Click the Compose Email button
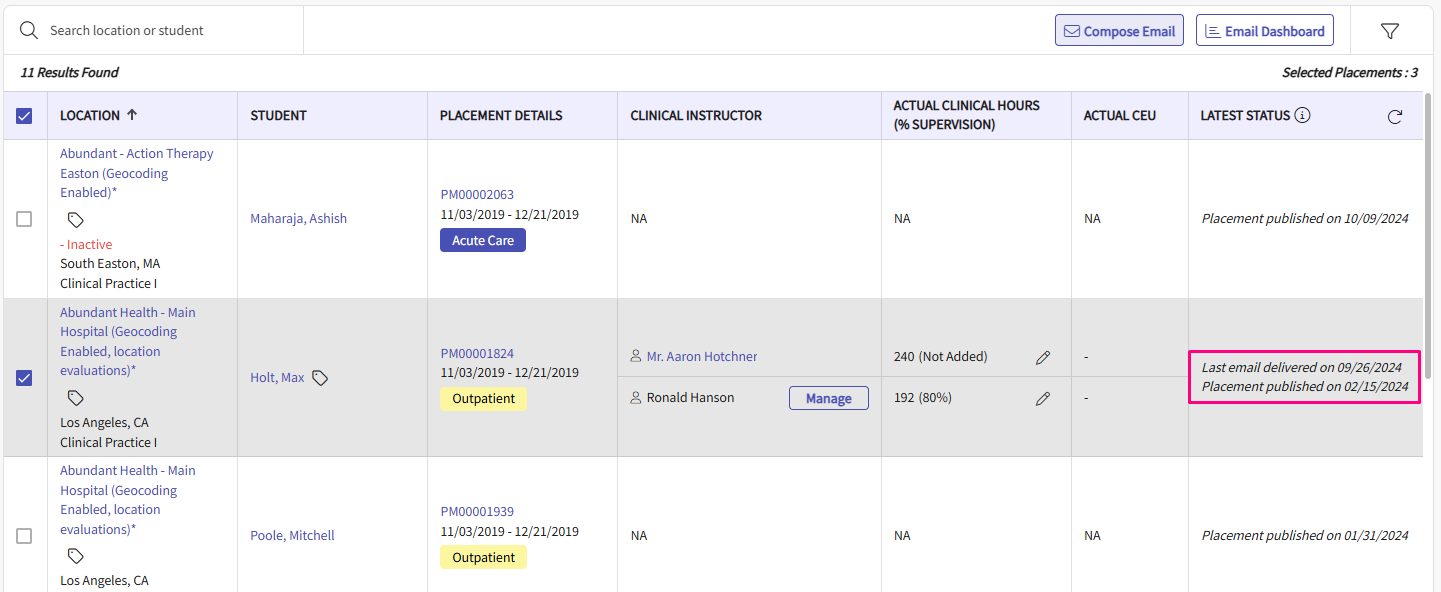Viewport: 1441px width, 592px height. coord(1119,31)
